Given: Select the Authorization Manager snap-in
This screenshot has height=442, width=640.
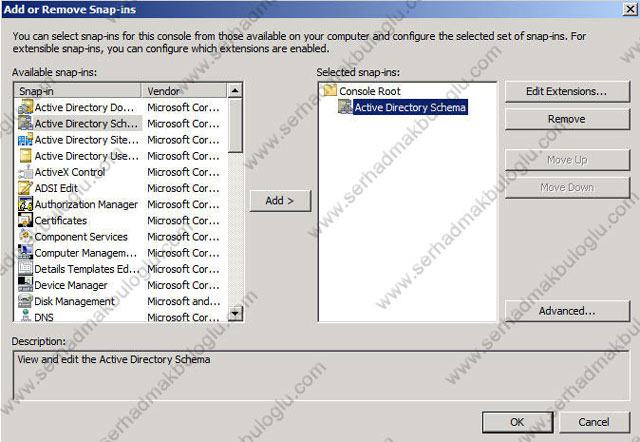Looking at the screenshot, I should [x=121, y=204].
